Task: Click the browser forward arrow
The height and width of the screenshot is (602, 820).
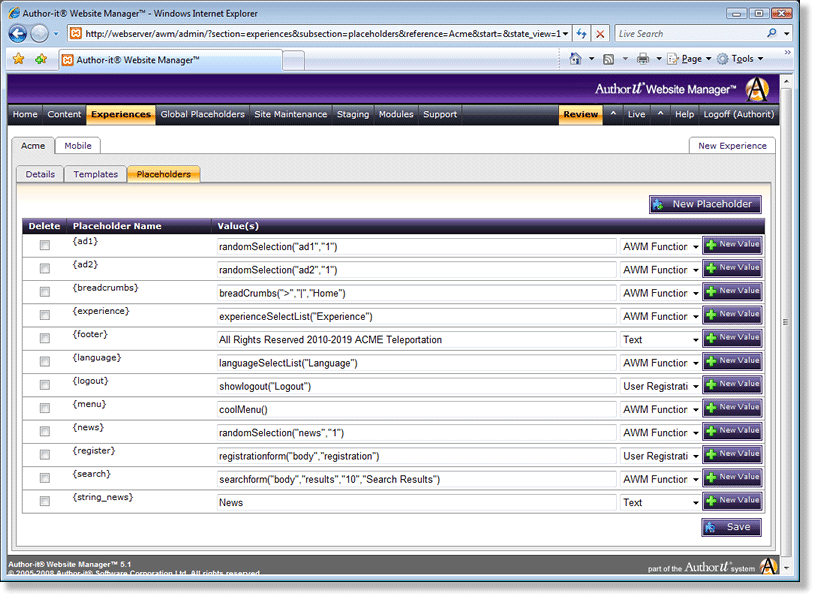Action: 39,34
